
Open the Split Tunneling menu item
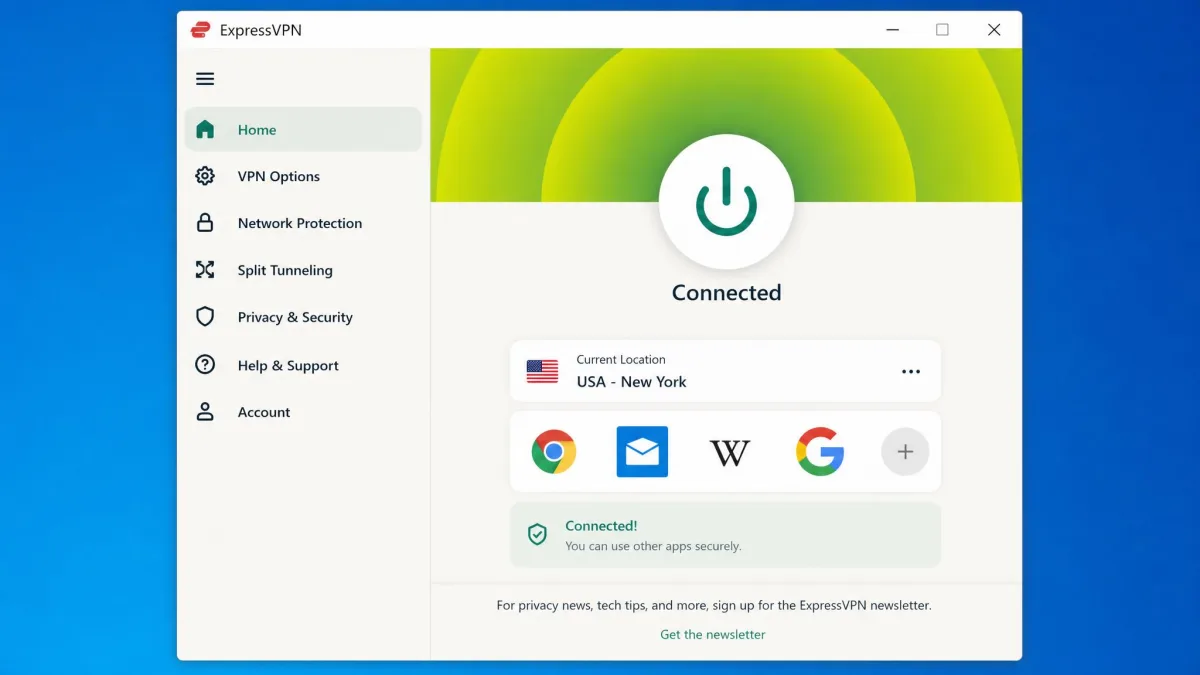pyautogui.click(x=303, y=270)
